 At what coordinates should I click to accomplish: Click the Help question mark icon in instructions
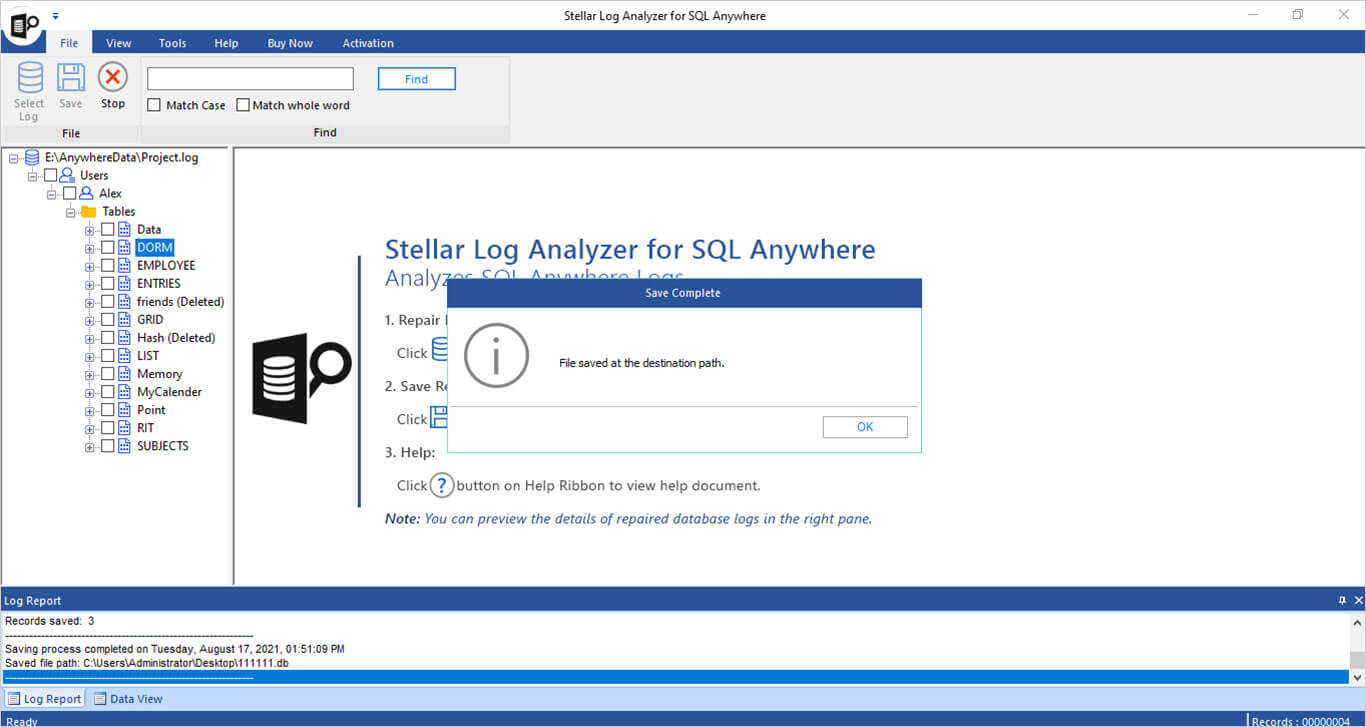point(442,485)
